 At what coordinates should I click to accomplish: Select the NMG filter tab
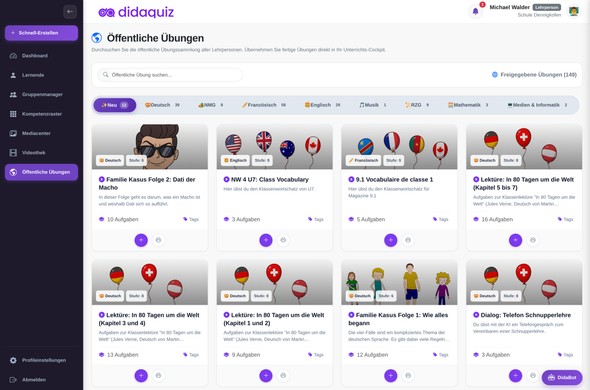coord(211,105)
